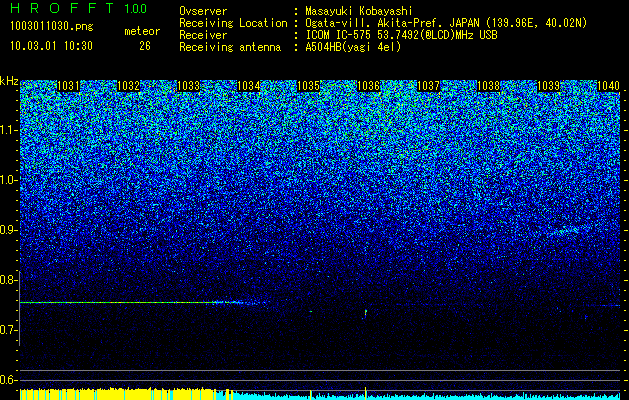Select the file name 1003011030.png
This screenshot has height=400, width=629.
coord(52,26)
